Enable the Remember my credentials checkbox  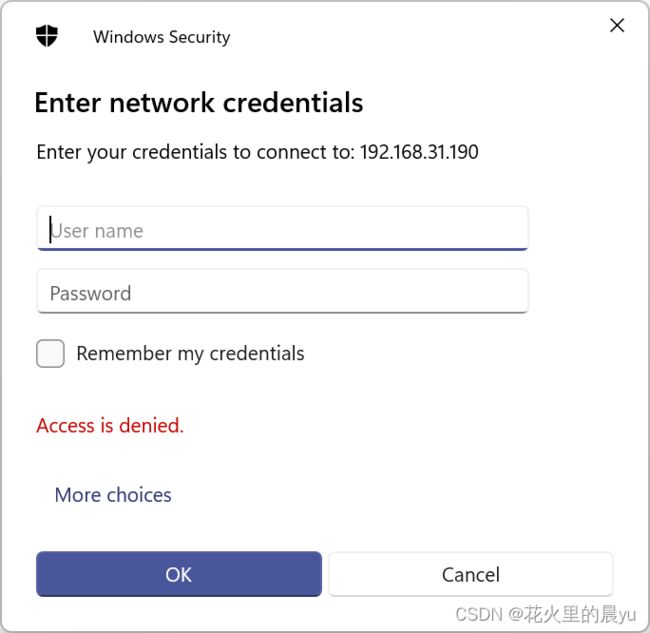tap(50, 353)
